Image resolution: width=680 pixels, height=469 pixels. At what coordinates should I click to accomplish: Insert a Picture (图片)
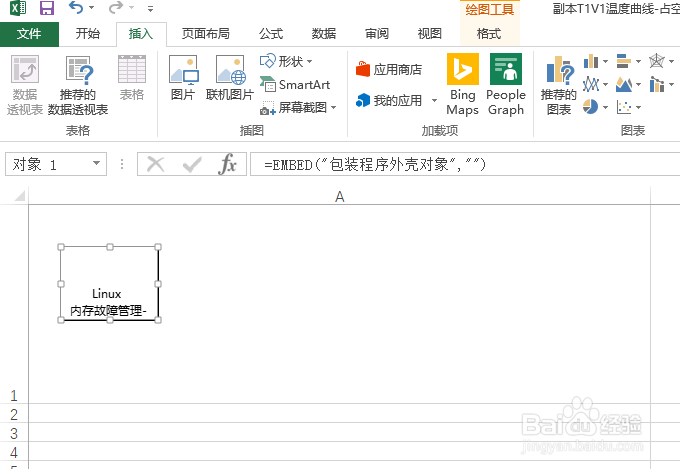point(183,78)
